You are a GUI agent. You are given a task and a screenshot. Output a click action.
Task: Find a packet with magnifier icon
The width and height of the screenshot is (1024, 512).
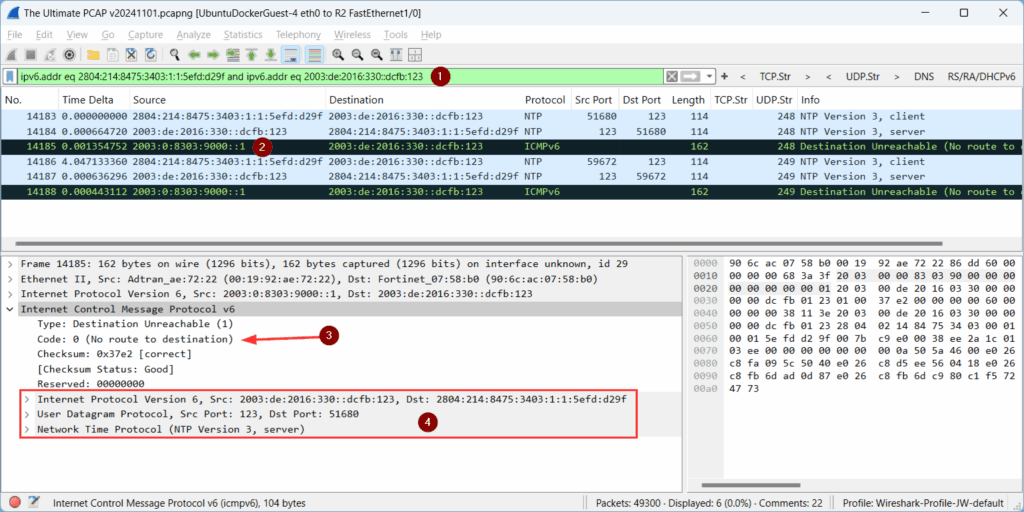(174, 54)
